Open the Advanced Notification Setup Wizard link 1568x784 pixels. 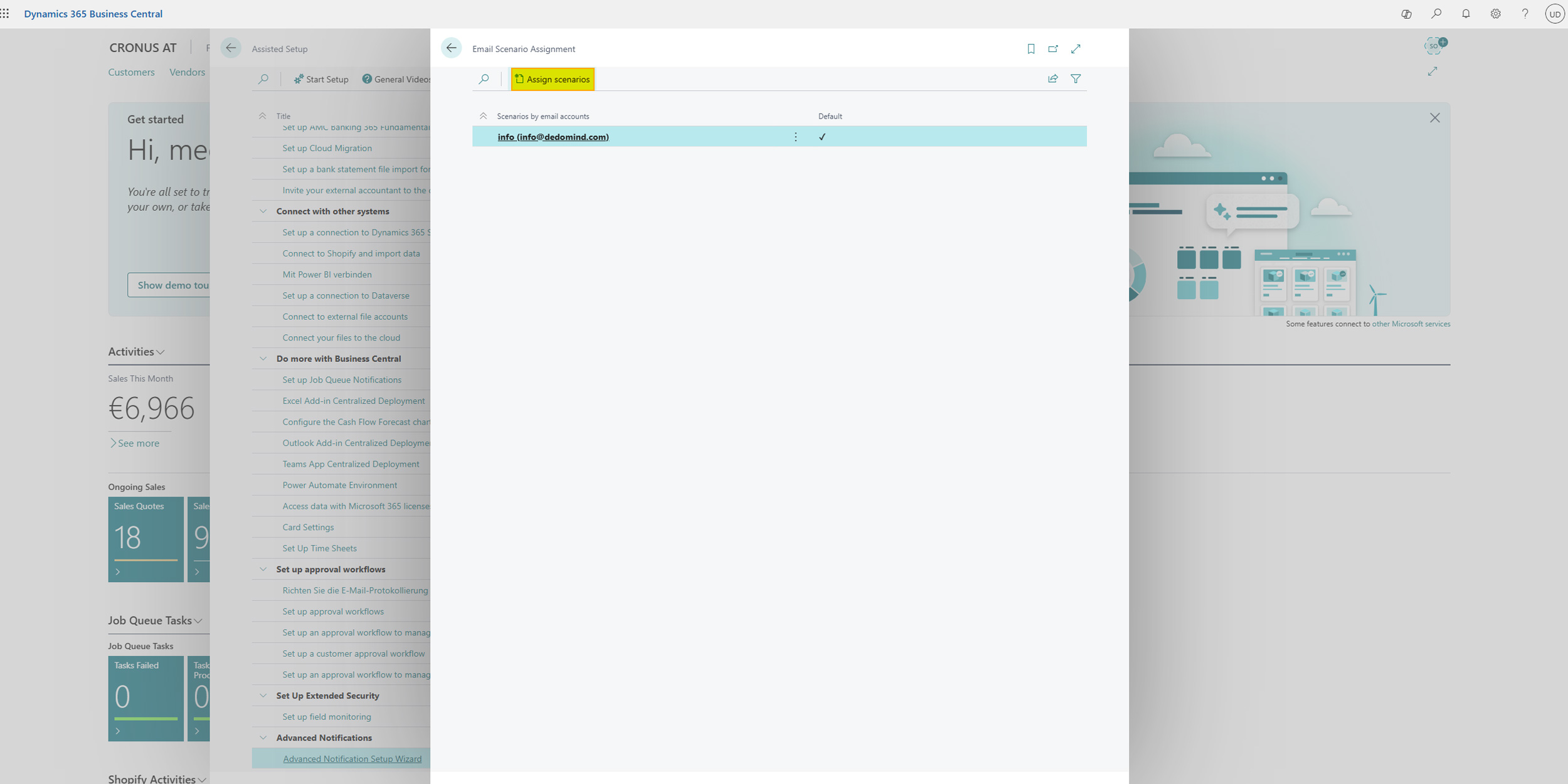click(x=352, y=758)
